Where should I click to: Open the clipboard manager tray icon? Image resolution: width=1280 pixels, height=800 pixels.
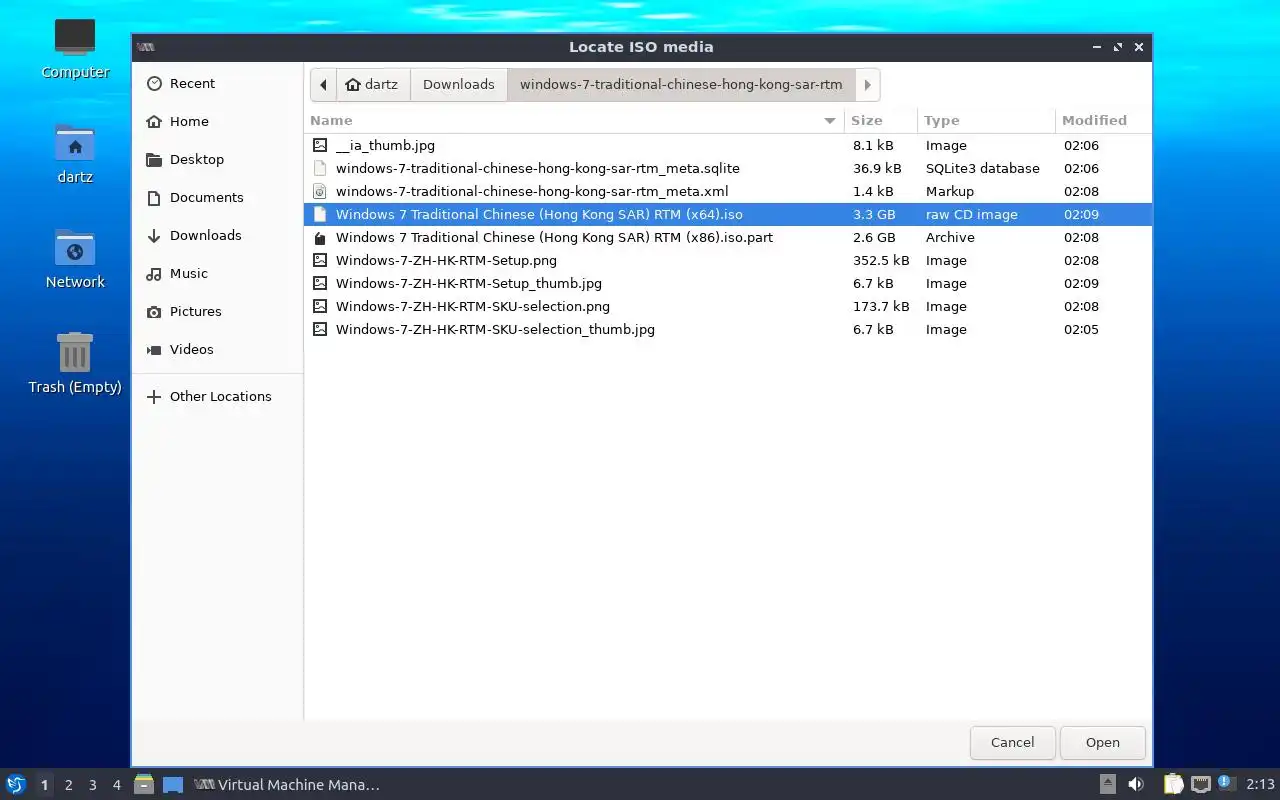pos(1173,785)
